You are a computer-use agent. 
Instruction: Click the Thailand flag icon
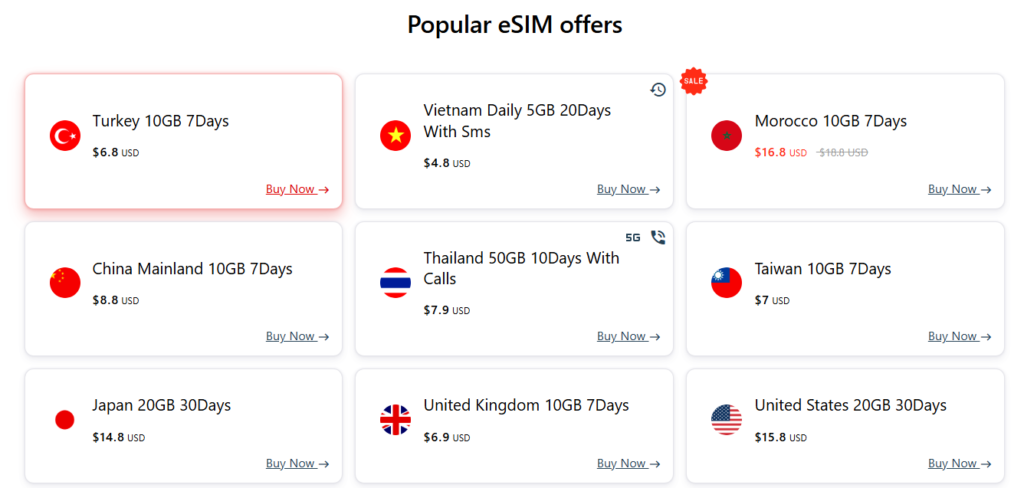tap(396, 283)
